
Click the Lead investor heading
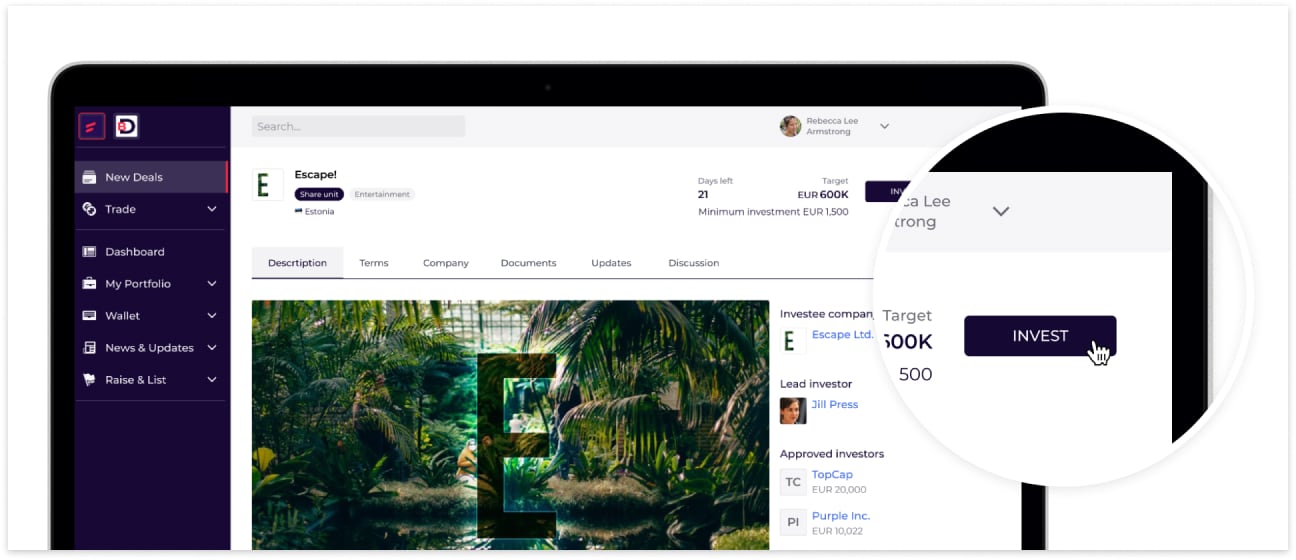tap(816, 384)
